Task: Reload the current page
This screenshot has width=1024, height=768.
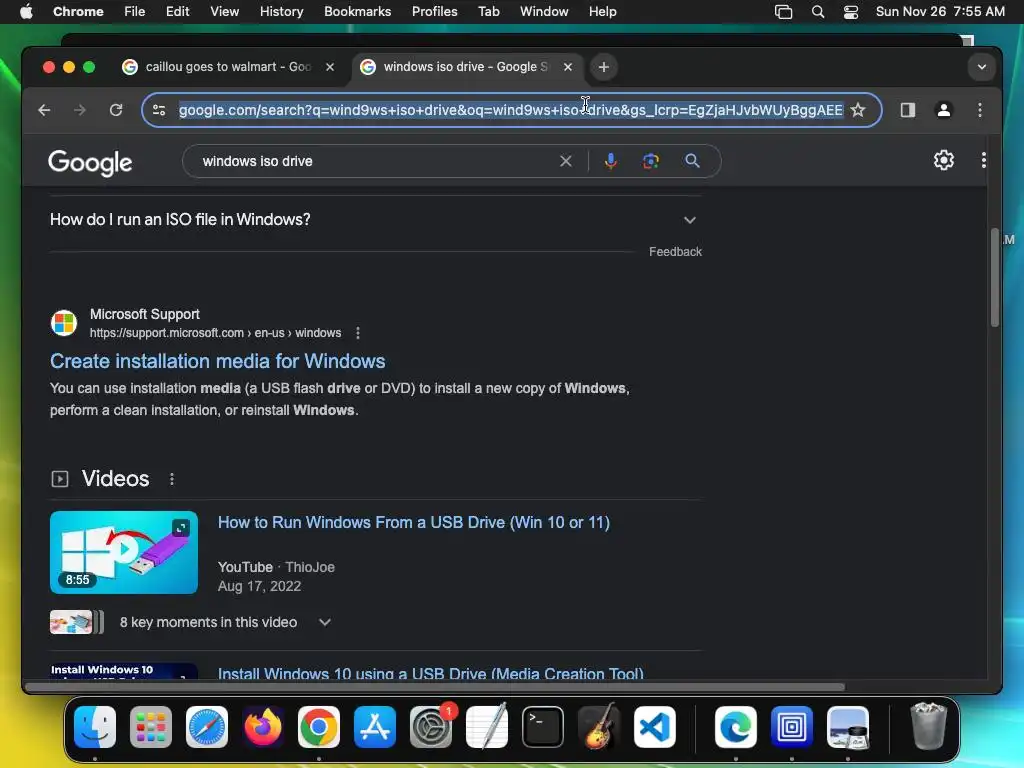Action: tap(116, 110)
